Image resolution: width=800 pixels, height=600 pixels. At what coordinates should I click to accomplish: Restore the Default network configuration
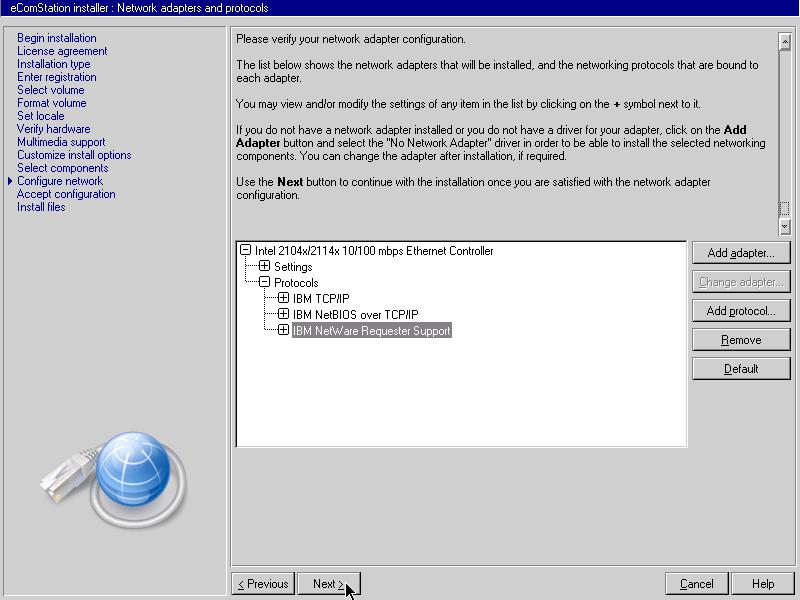point(741,369)
